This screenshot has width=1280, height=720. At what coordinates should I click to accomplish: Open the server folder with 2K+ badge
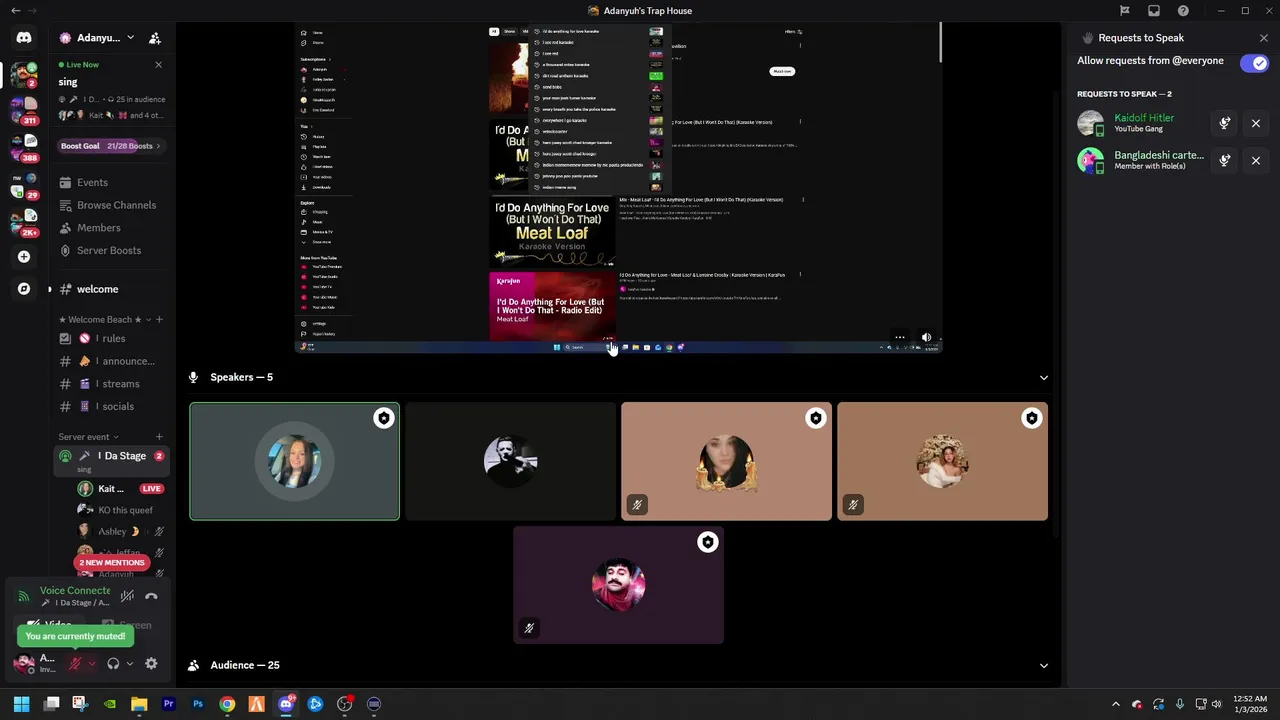[24, 221]
